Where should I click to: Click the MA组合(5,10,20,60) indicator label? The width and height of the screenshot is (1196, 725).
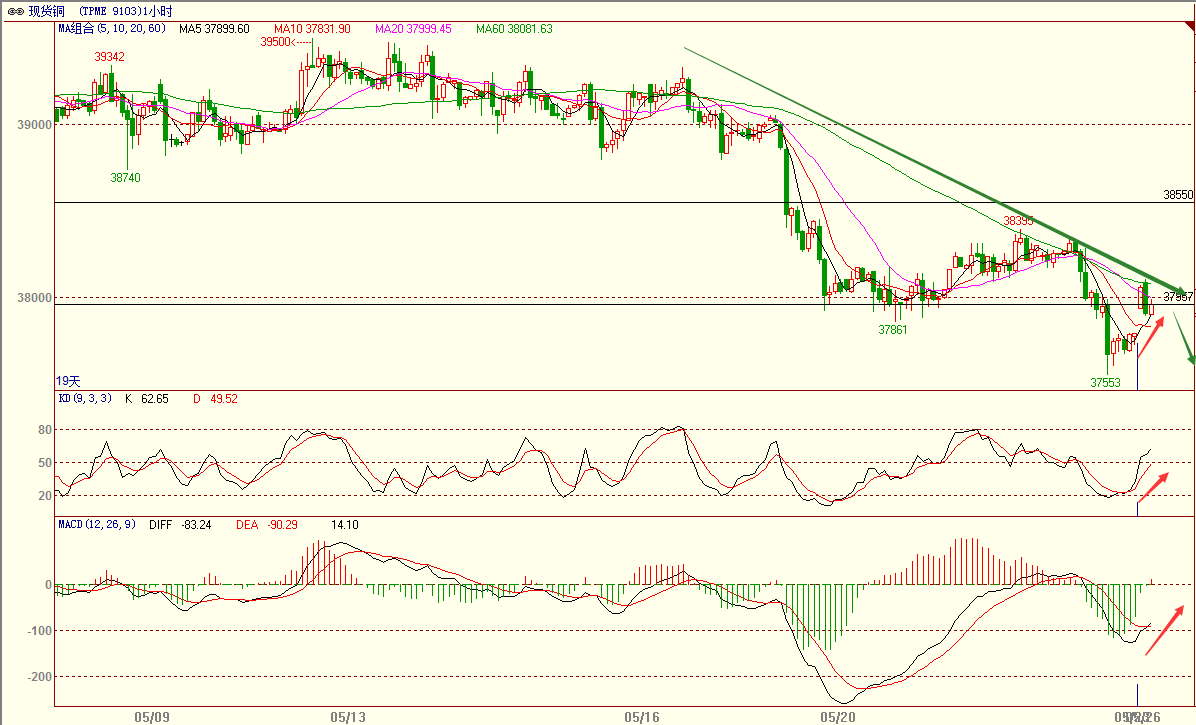[112, 29]
